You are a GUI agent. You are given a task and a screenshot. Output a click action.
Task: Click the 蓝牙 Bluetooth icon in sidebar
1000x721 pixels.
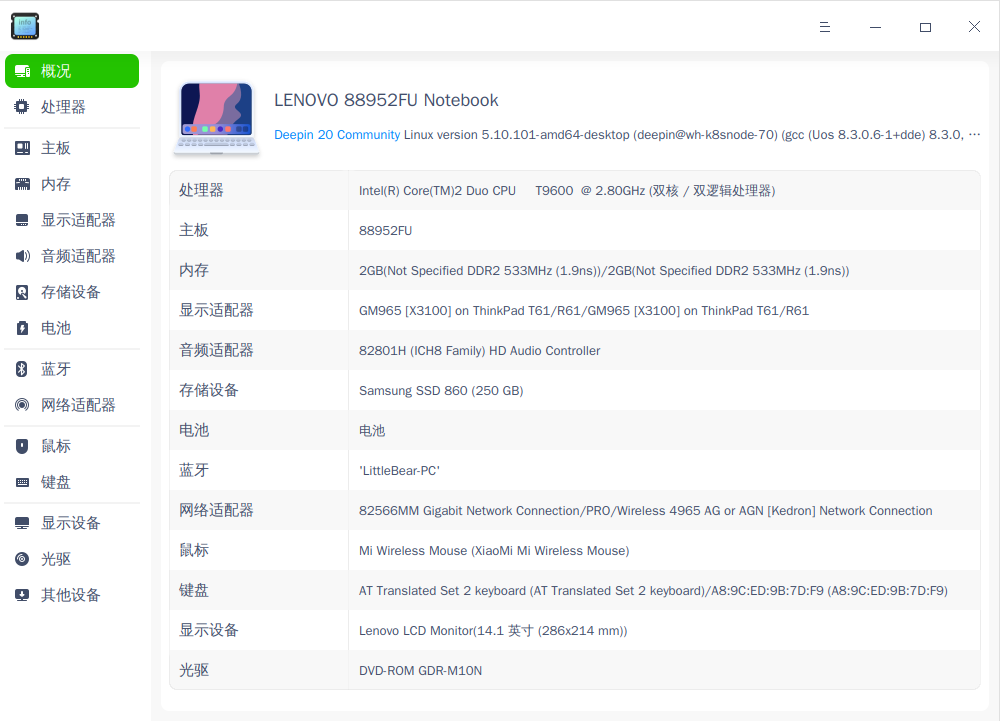[22, 368]
